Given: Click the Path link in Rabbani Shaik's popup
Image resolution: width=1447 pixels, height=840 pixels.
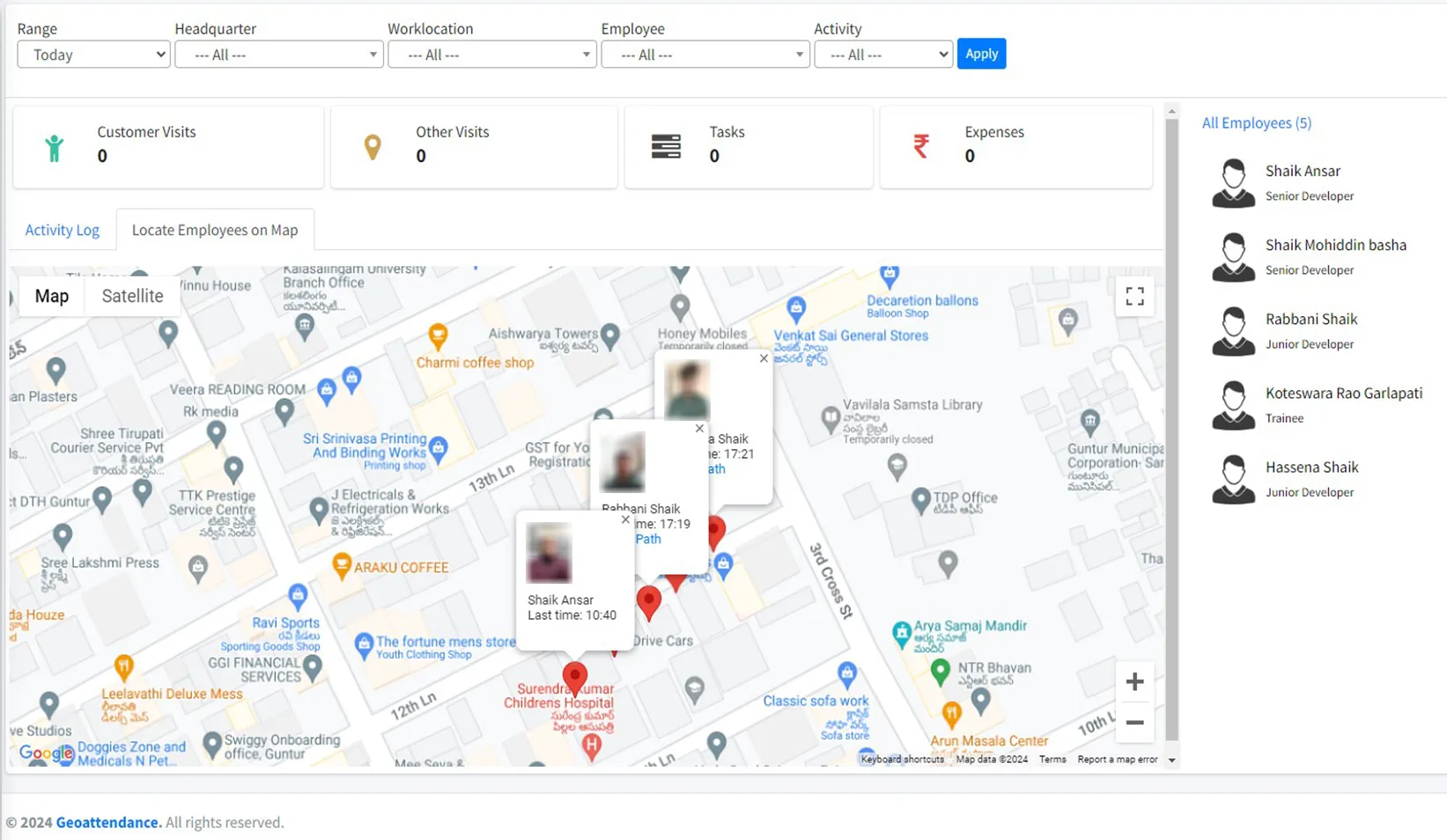Looking at the screenshot, I should tap(648, 539).
